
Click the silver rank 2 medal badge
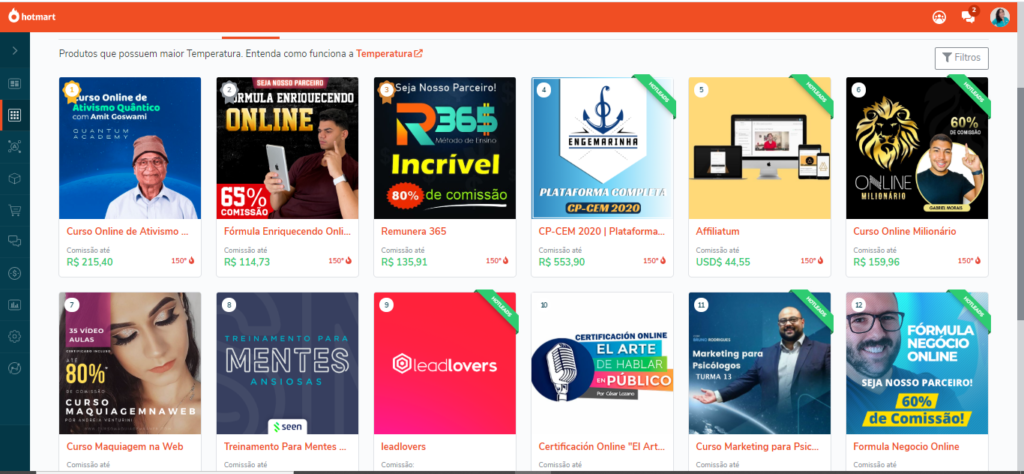pyautogui.click(x=229, y=91)
